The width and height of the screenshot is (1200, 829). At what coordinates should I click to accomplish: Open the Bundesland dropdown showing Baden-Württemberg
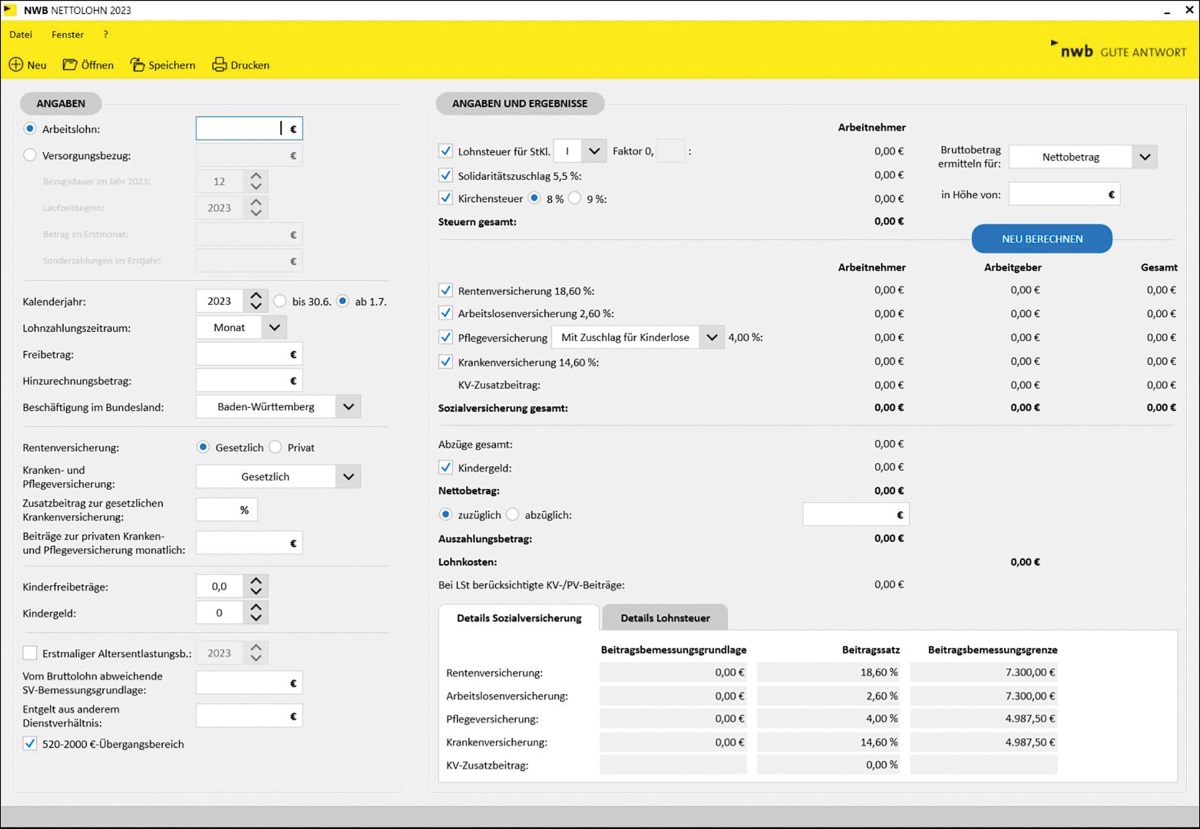348,407
